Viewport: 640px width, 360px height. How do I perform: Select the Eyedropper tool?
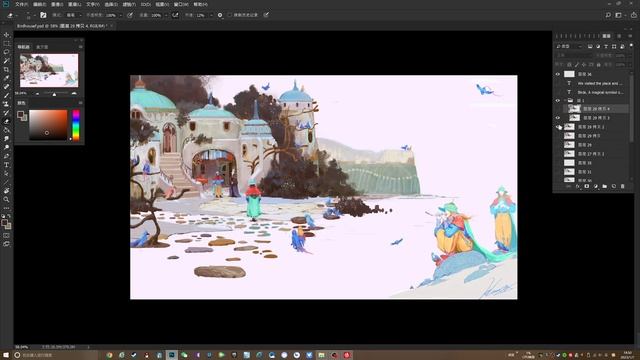pyautogui.click(x=6, y=78)
